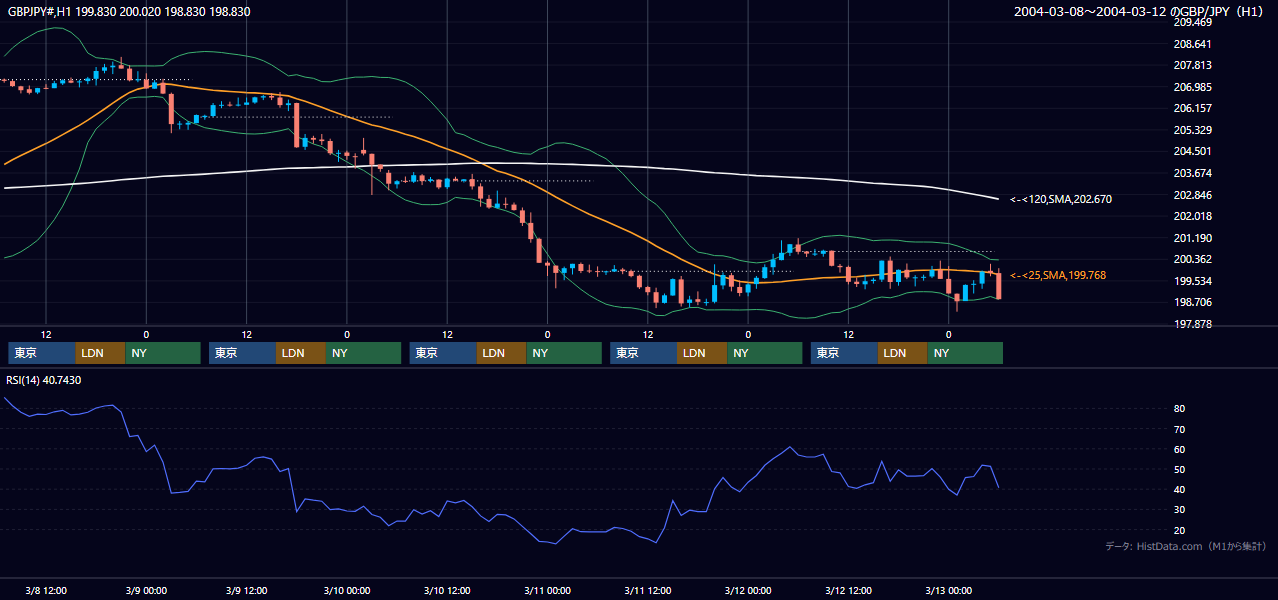Image resolution: width=1278 pixels, height=600 pixels.
Task: Click price axis label 201.190
Action: coord(1192,238)
